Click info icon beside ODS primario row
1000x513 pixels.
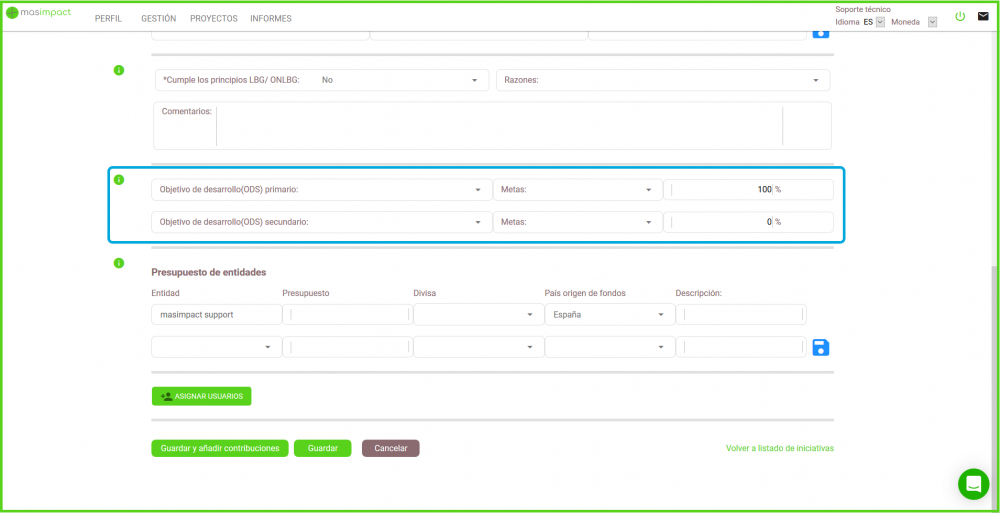tap(119, 180)
